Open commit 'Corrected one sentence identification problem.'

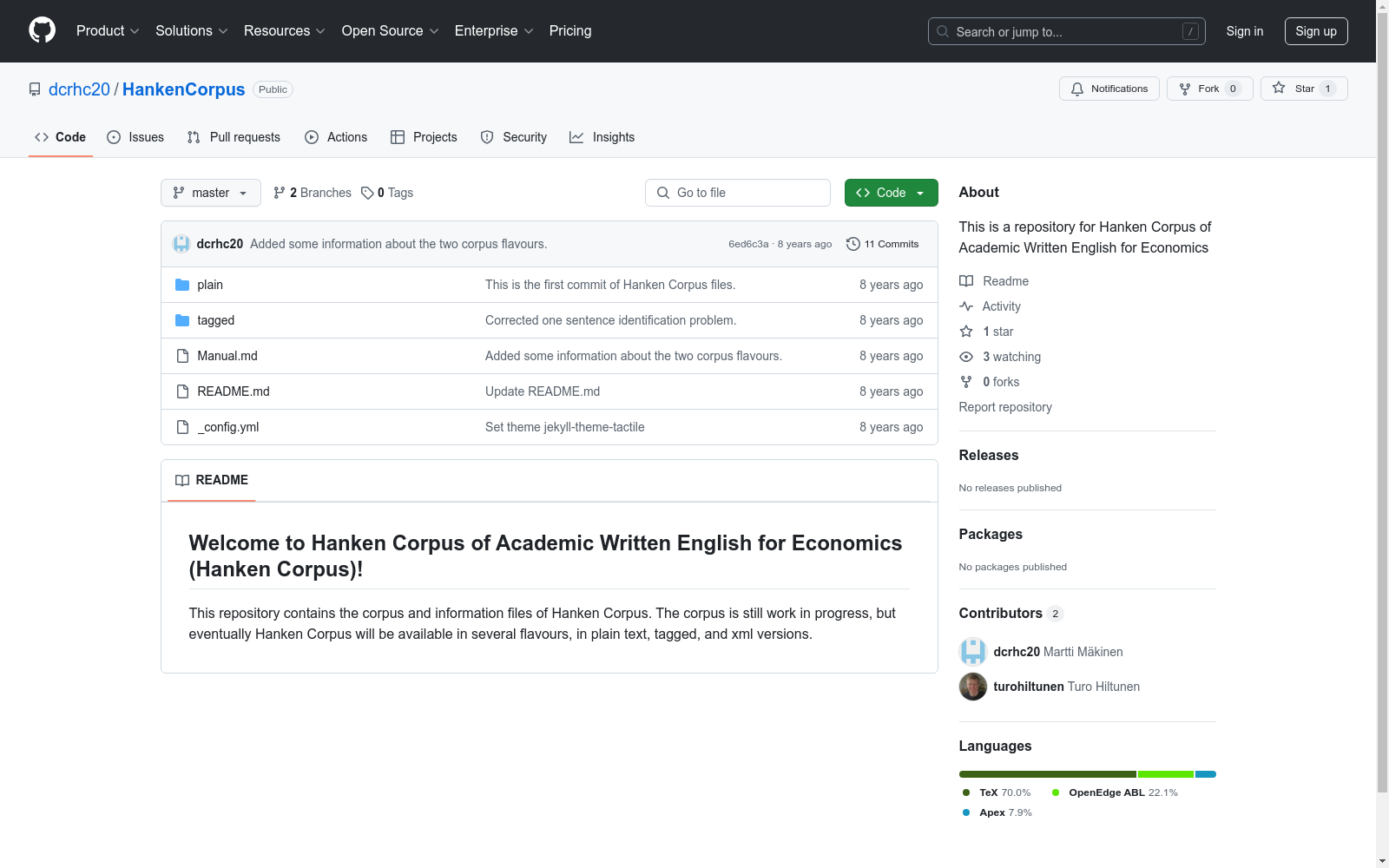pyautogui.click(x=611, y=320)
